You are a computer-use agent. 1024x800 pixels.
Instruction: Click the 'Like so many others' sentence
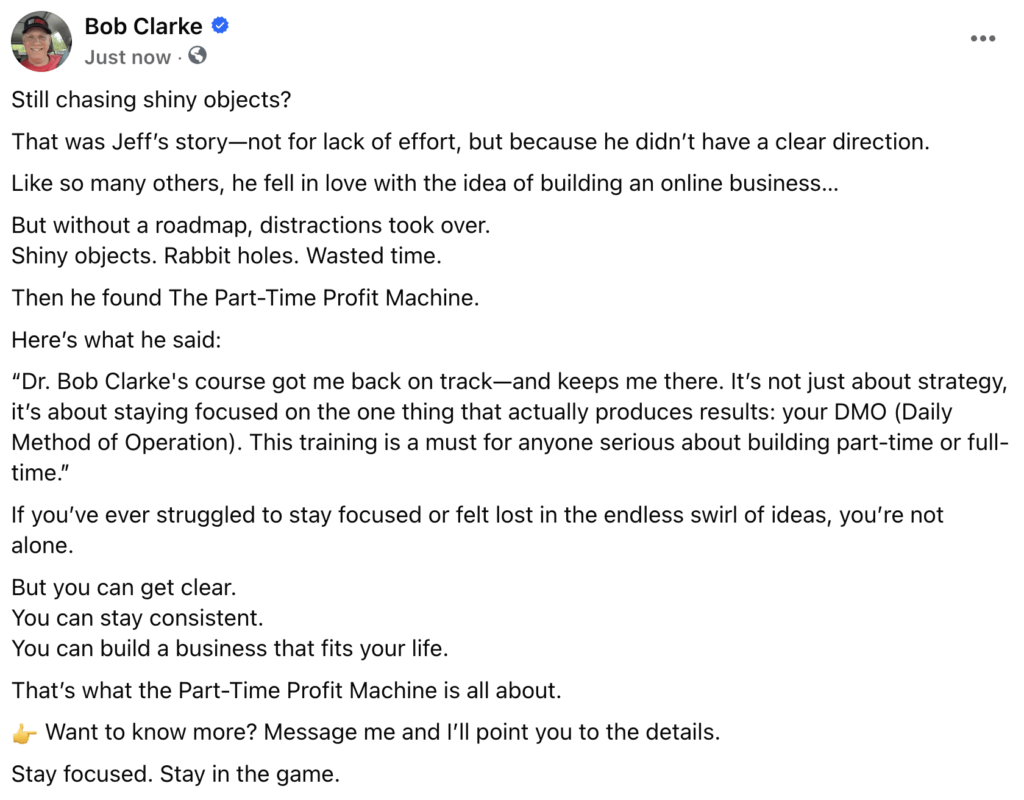click(424, 184)
